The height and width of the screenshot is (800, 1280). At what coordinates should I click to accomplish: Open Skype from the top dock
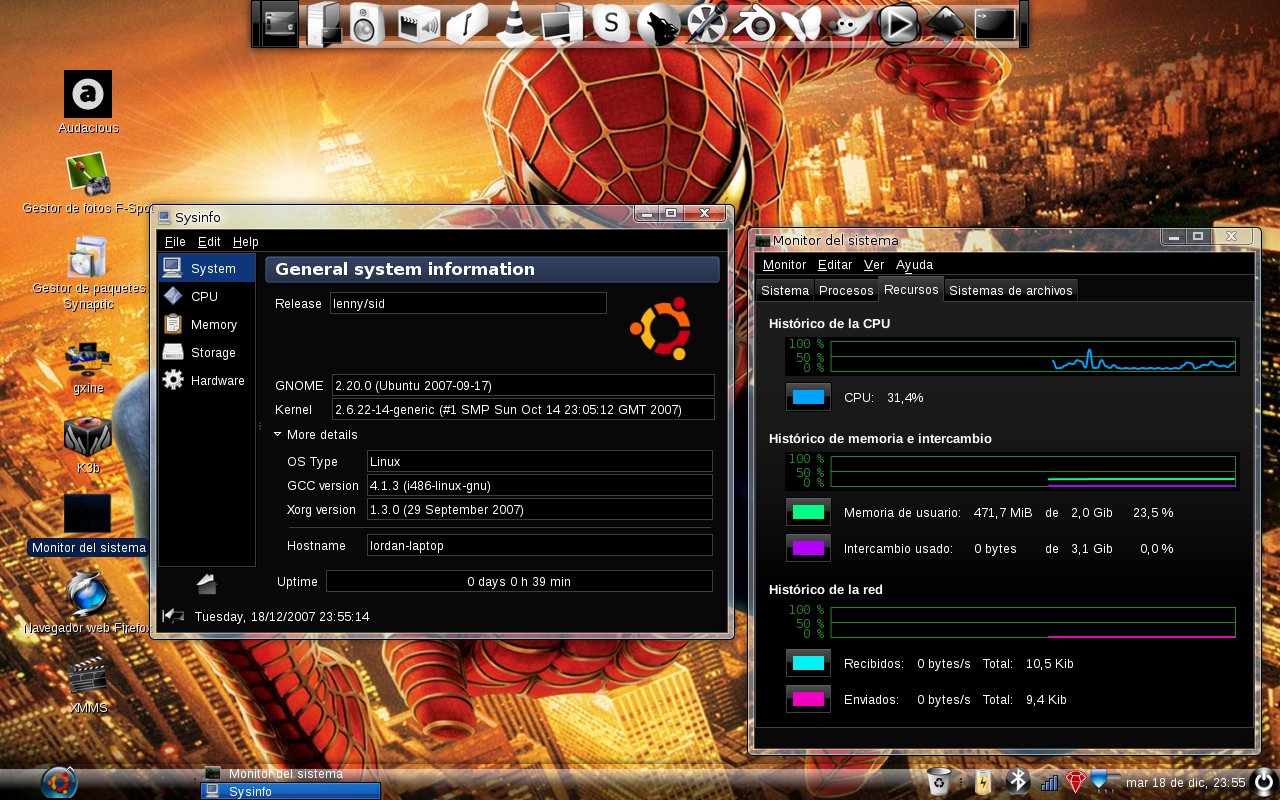[611, 22]
